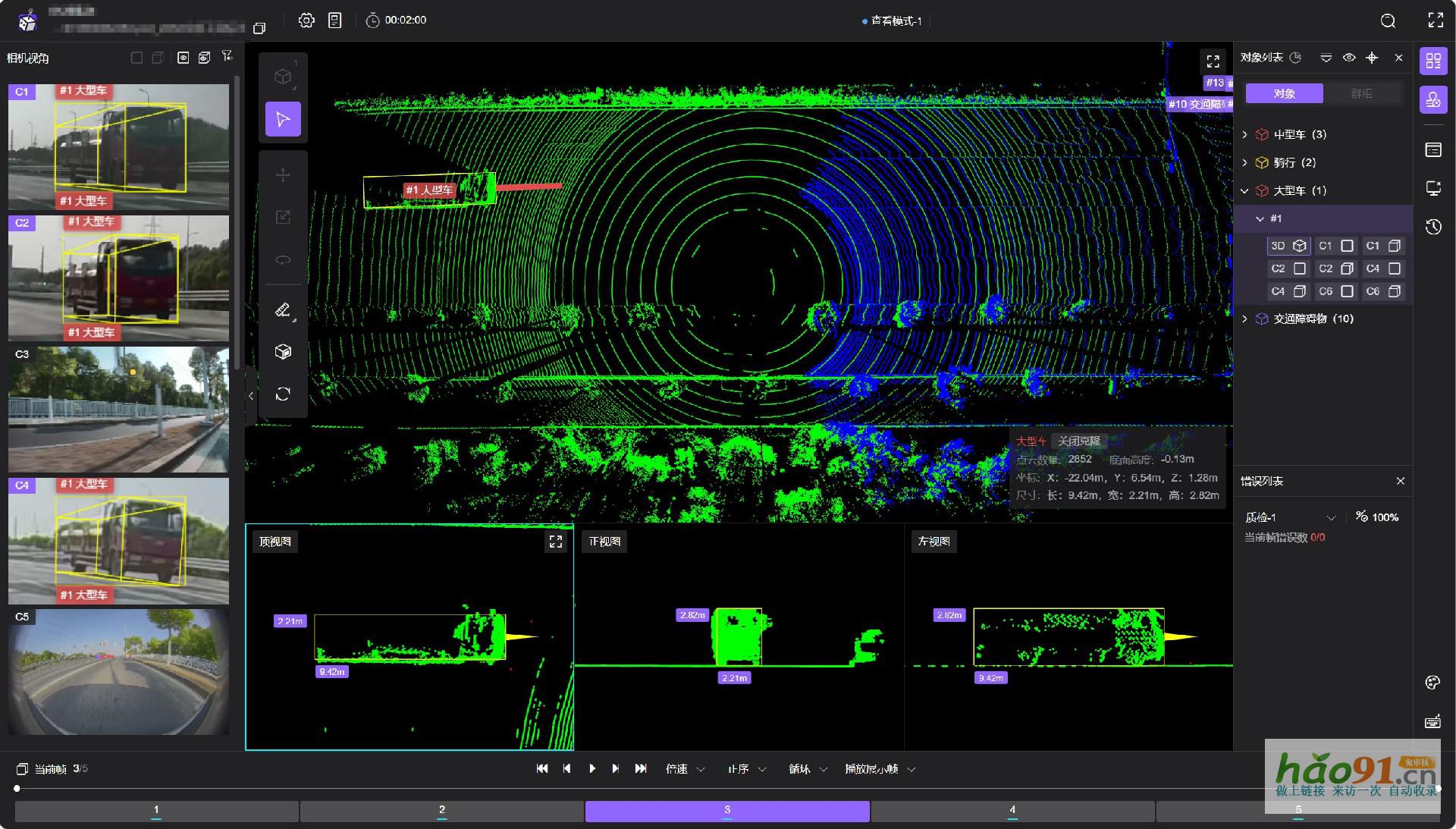Select the current frame 3 segment
Image resolution: width=1456 pixels, height=829 pixels.
click(727, 811)
